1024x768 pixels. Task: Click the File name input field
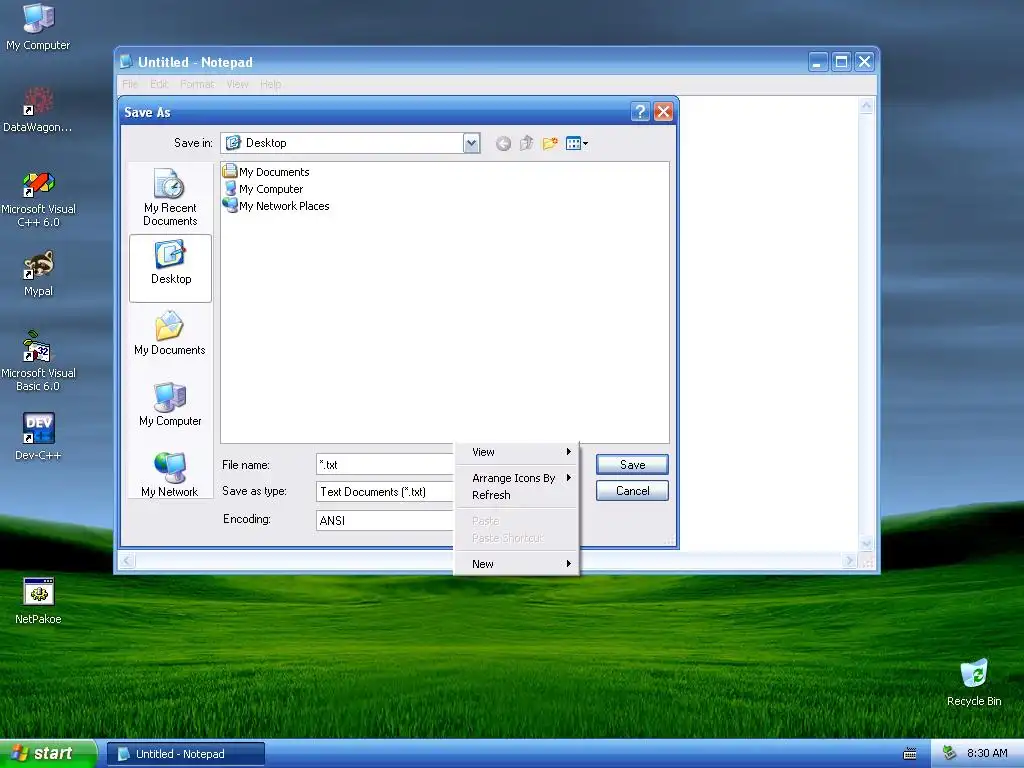pos(385,464)
